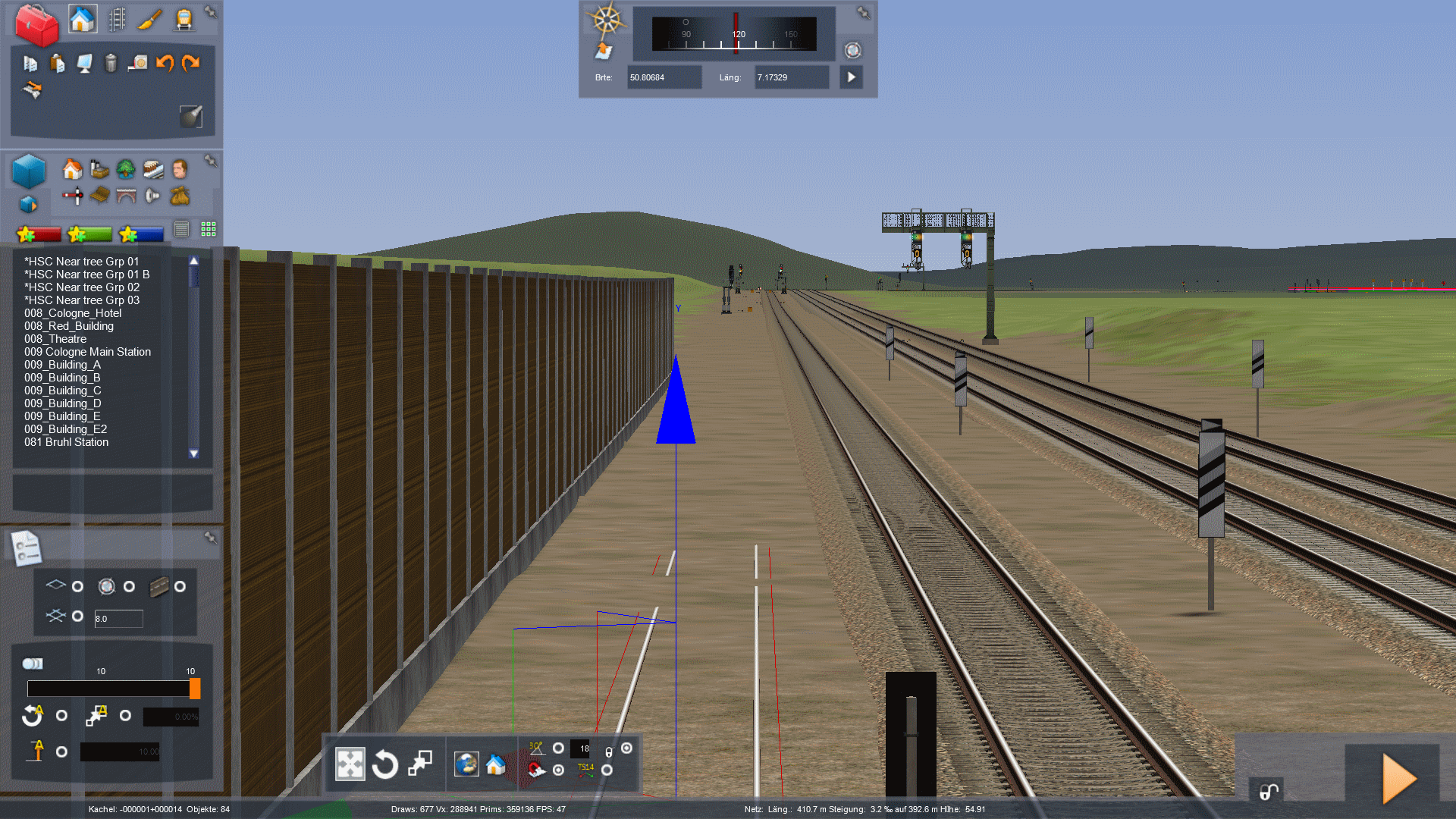1456x819 pixels.
Task: Toggle the auto-rotate A radio button
Action: pos(61,715)
